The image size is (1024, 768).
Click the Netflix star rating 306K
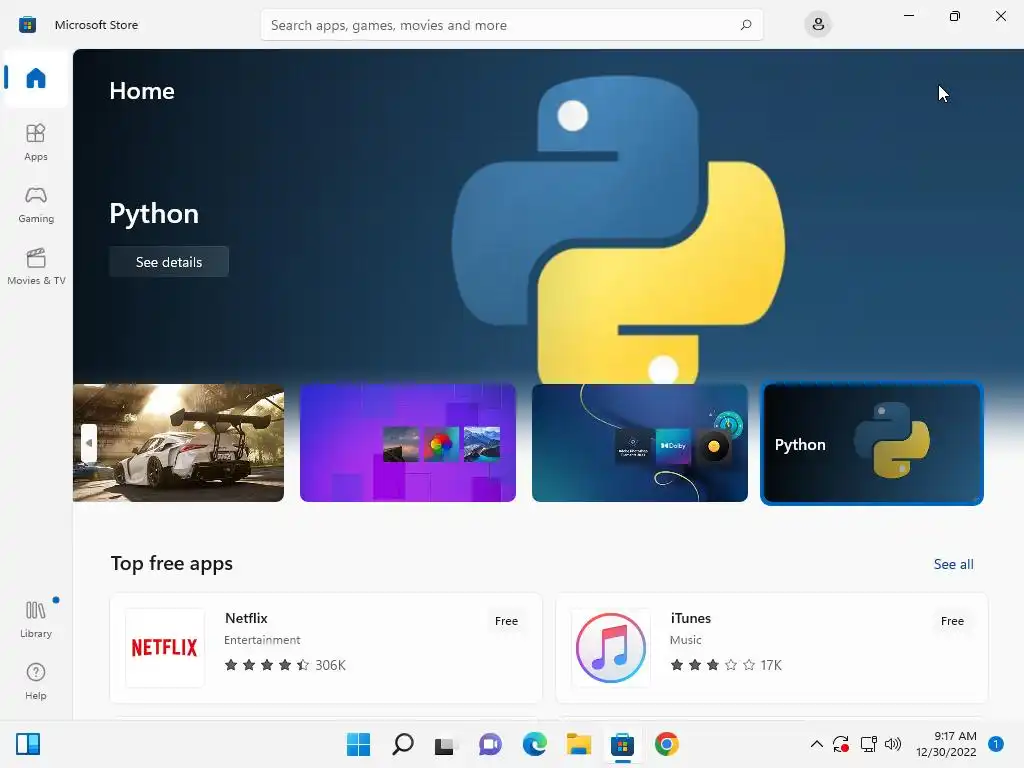point(285,665)
